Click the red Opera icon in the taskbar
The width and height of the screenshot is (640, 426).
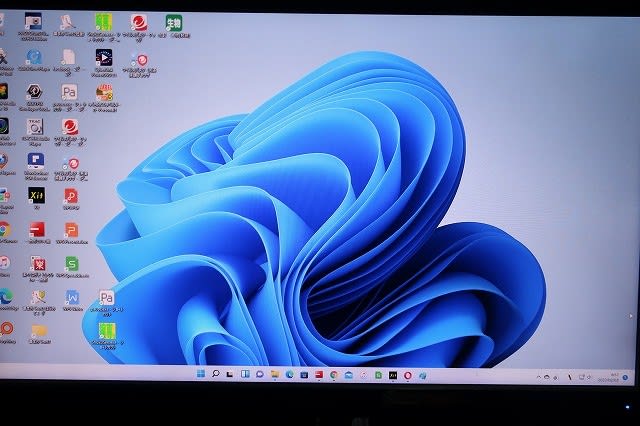407,374
